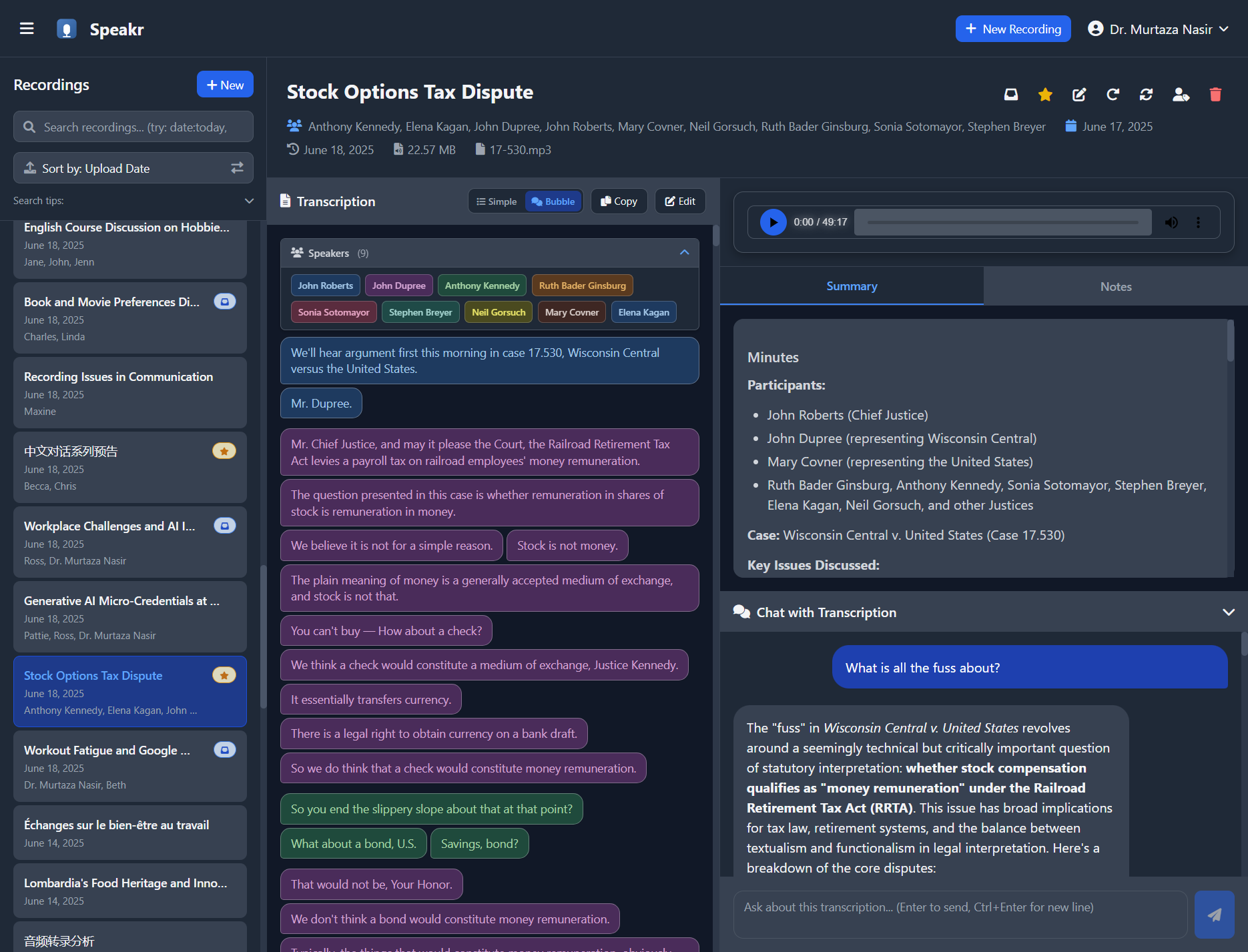Switch transcription to Simple view
Viewport: 1248px width, 952px height.
coord(497,201)
